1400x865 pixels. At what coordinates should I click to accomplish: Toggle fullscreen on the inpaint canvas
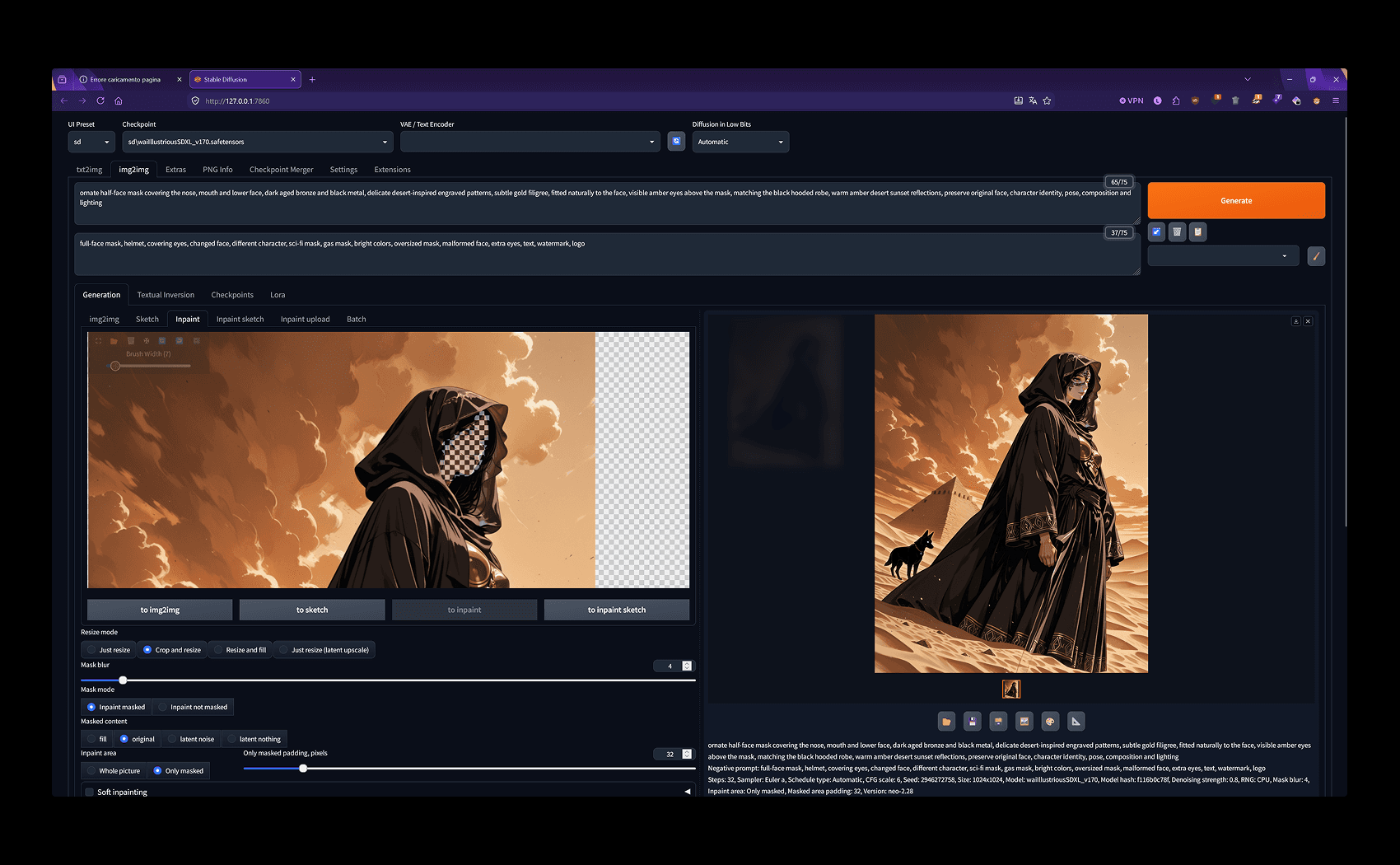pos(98,340)
